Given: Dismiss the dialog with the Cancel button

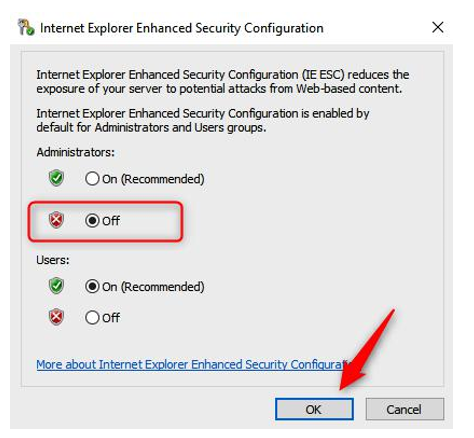Looking at the screenshot, I should [405, 409].
